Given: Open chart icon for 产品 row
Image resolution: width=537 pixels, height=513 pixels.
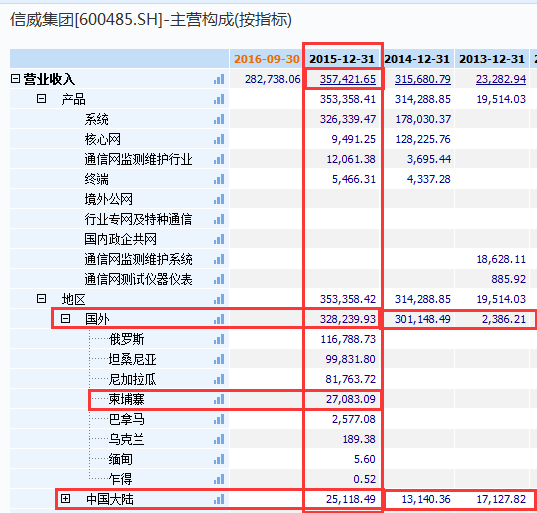Looking at the screenshot, I should pos(219,99).
